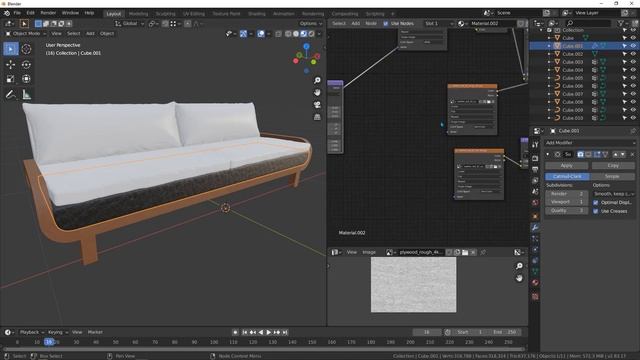Toggle Optimal Display checkbox
The image size is (640, 360).
596,202
